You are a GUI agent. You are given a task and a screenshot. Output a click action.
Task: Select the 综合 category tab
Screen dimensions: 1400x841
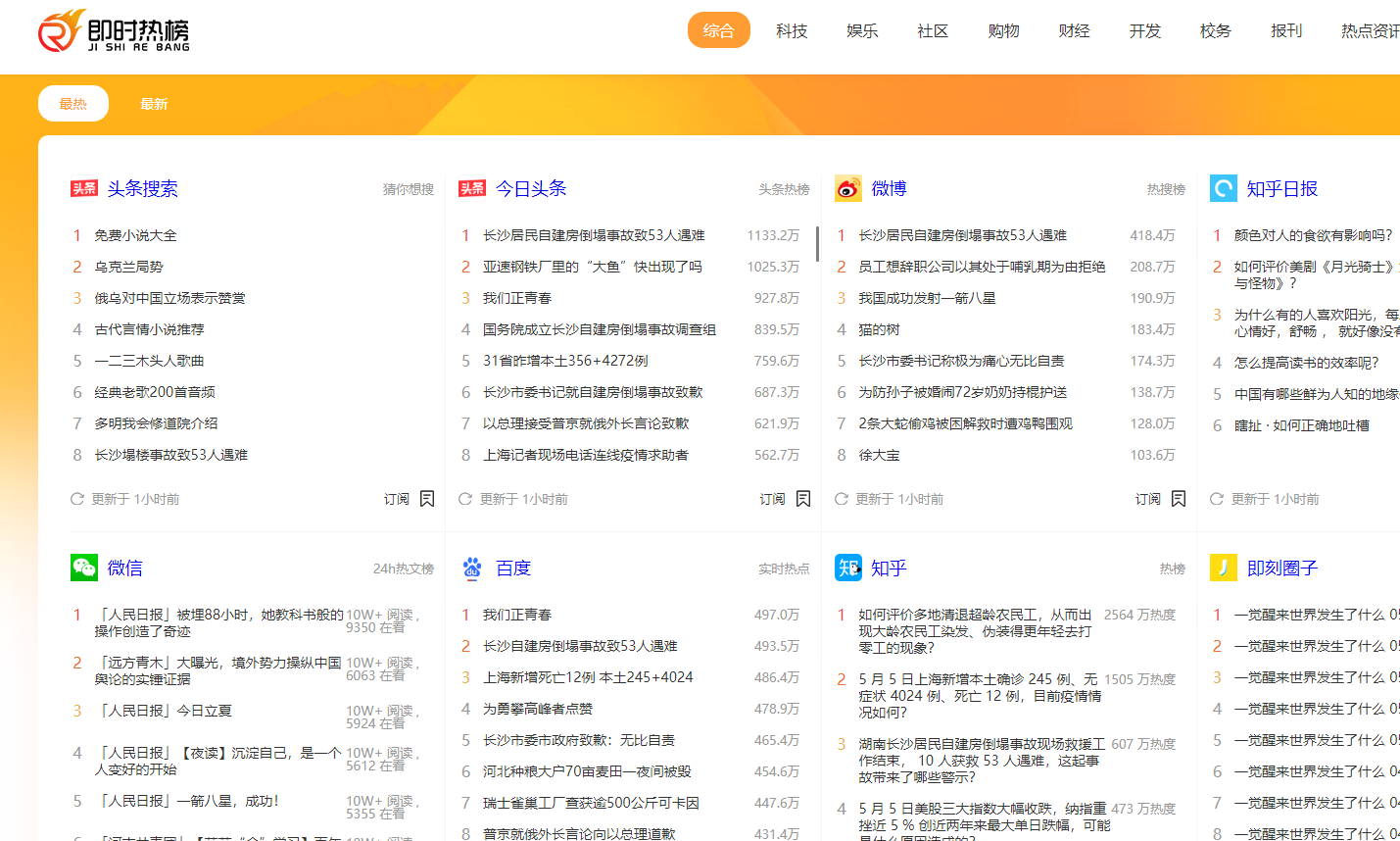(719, 30)
